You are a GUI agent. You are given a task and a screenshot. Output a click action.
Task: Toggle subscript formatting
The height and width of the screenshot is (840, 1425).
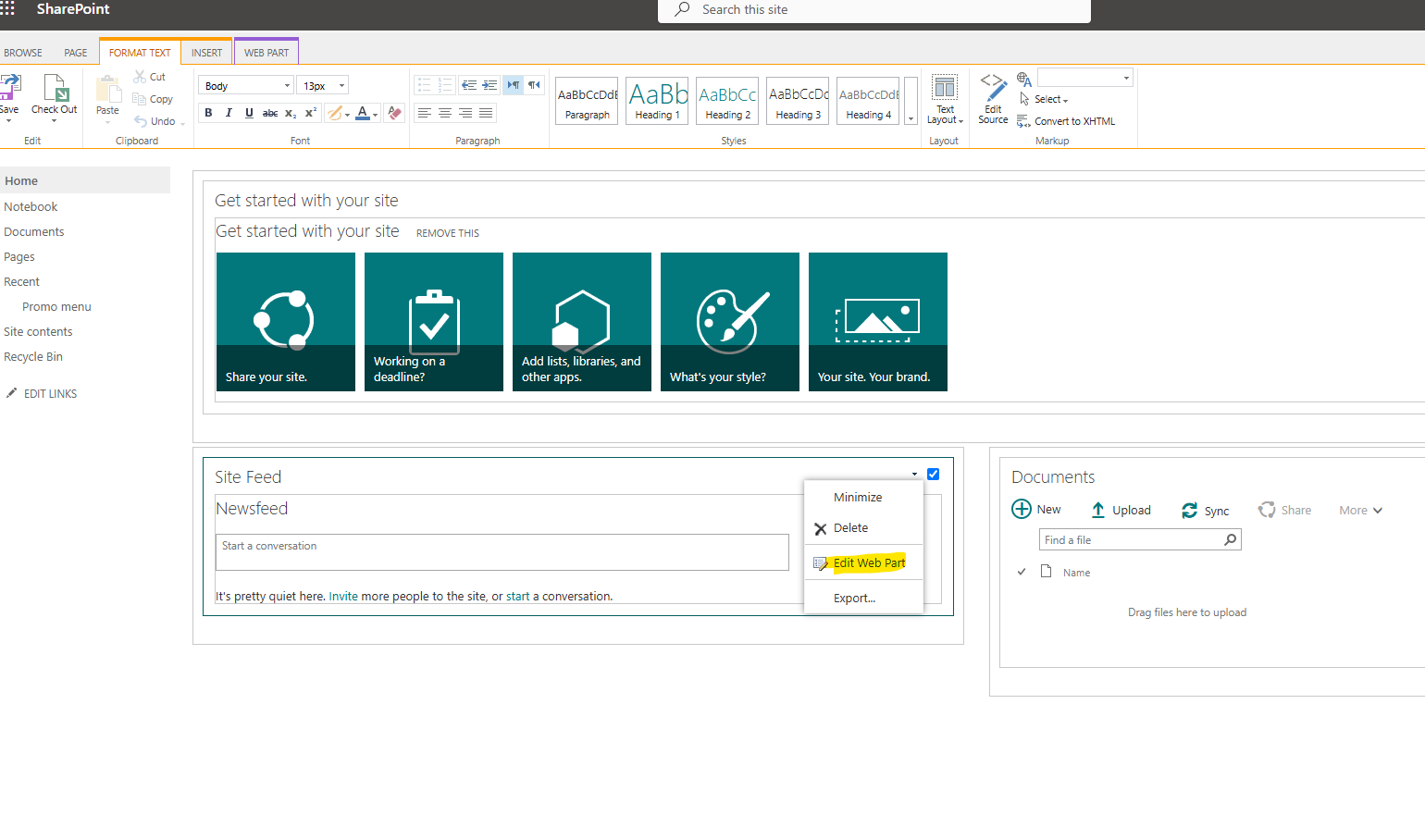click(x=290, y=113)
